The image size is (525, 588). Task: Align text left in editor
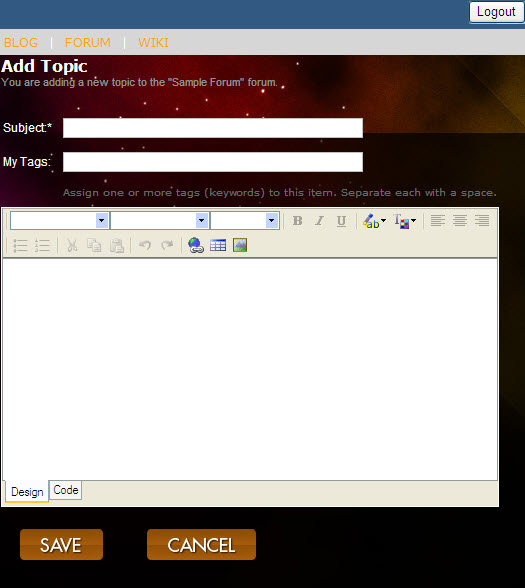(438, 221)
